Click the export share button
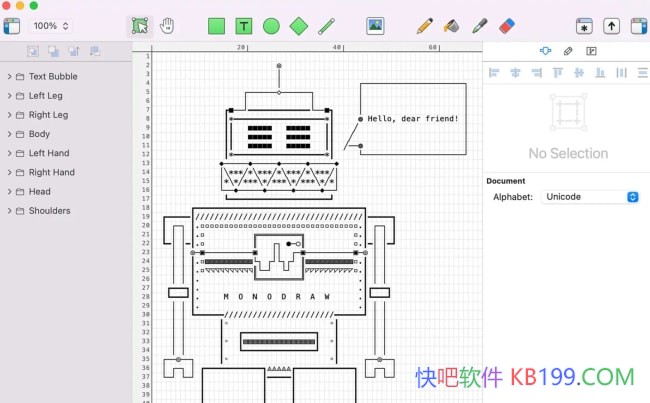 (612, 26)
